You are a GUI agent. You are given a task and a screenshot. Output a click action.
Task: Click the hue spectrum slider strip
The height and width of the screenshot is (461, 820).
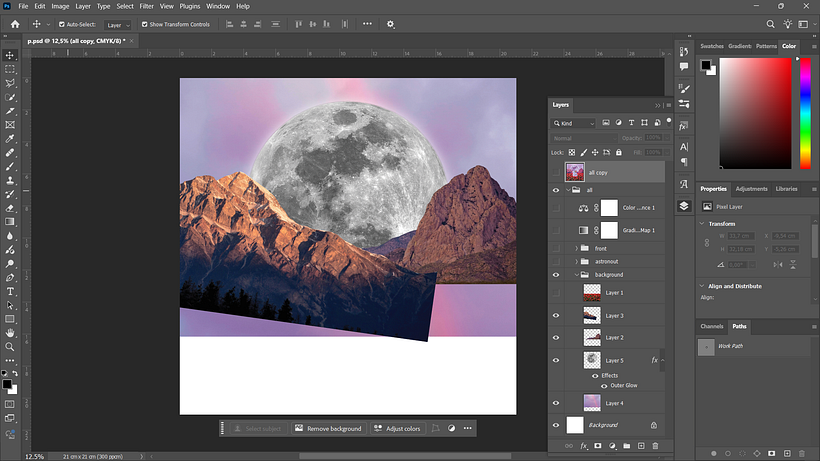(805, 113)
